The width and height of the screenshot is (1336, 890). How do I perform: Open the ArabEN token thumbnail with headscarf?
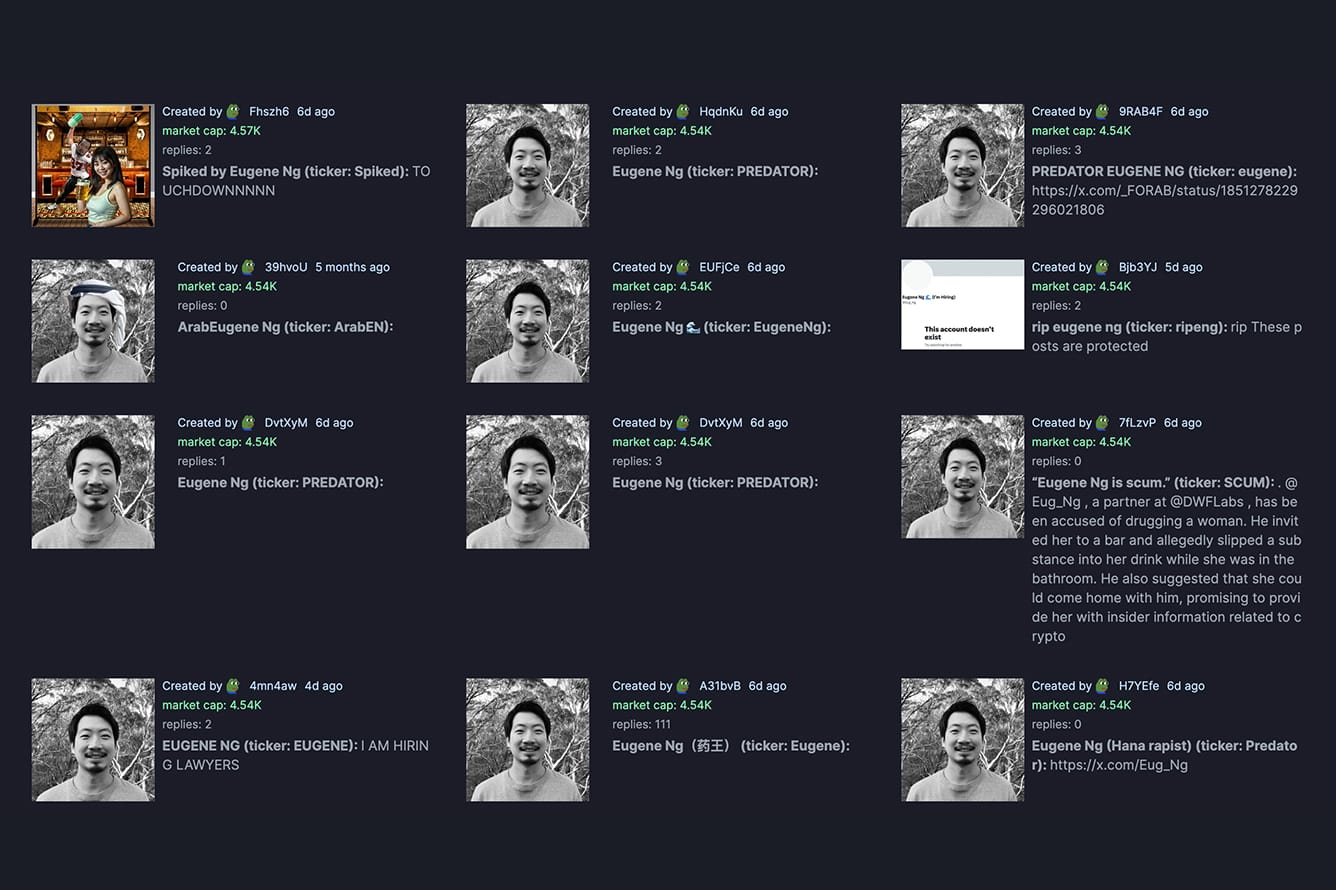click(x=93, y=321)
